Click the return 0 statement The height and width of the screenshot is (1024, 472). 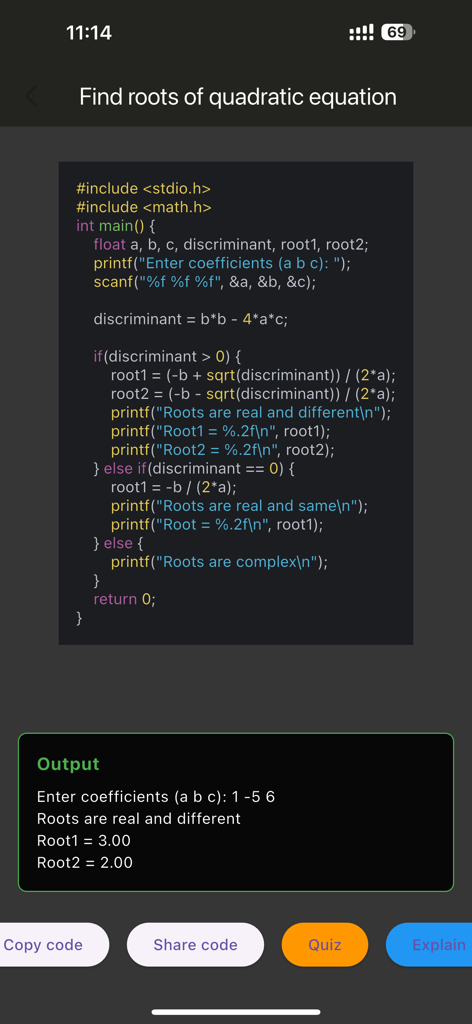125,599
